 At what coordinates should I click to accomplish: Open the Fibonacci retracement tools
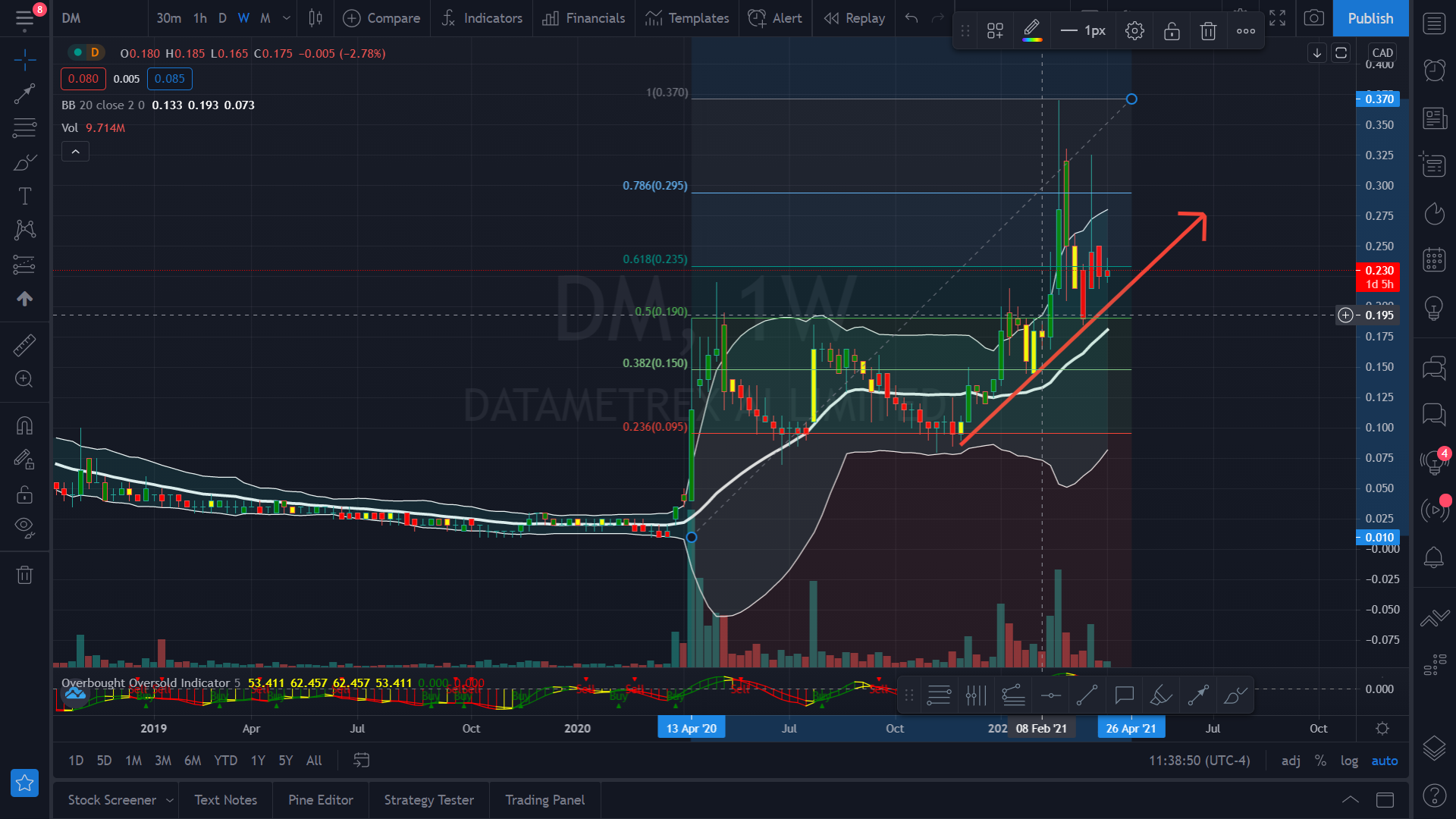pos(24,128)
